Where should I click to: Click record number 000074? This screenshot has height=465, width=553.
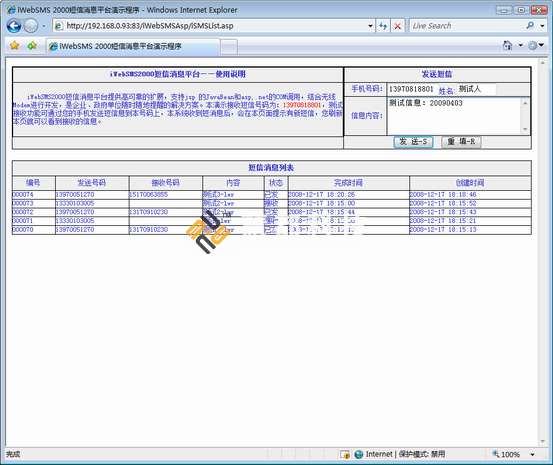pos(23,195)
